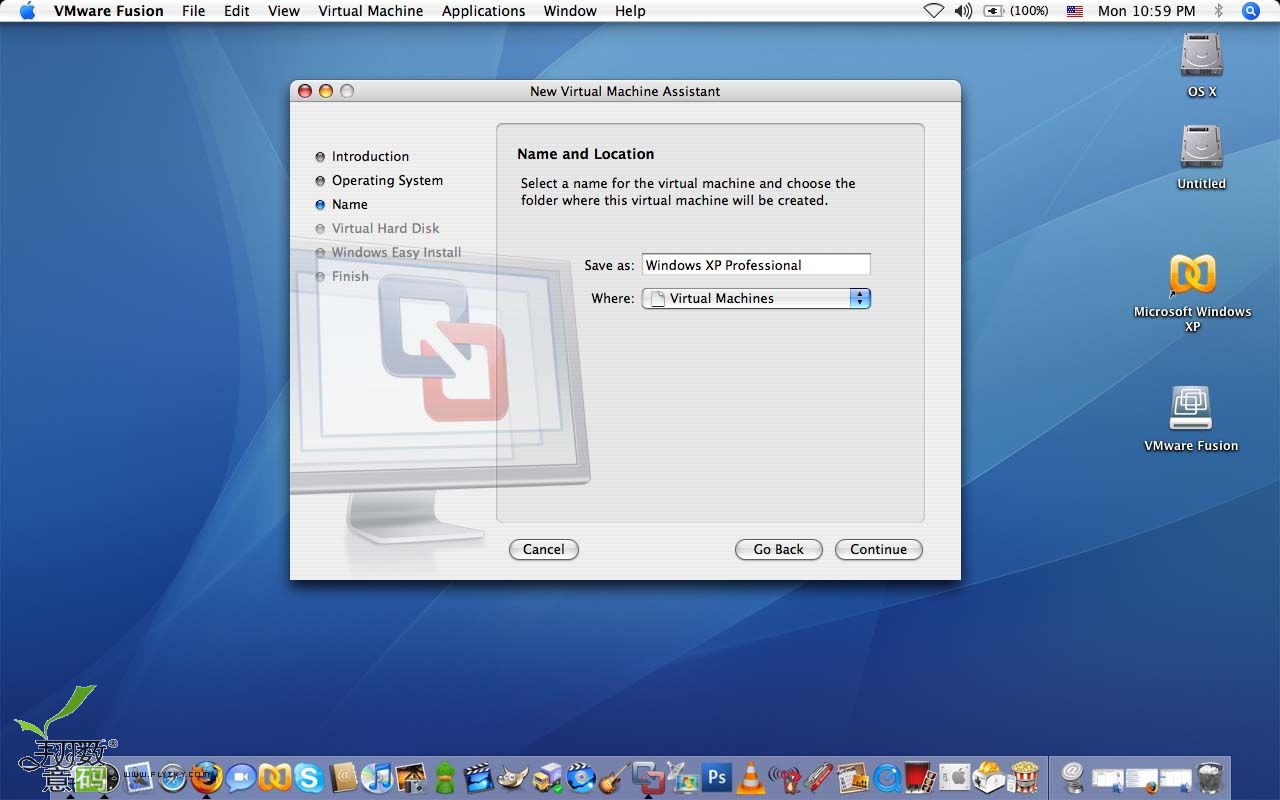Image resolution: width=1280 pixels, height=800 pixels.
Task: Open Toast toaster icon in Dock
Action: (x=988, y=777)
